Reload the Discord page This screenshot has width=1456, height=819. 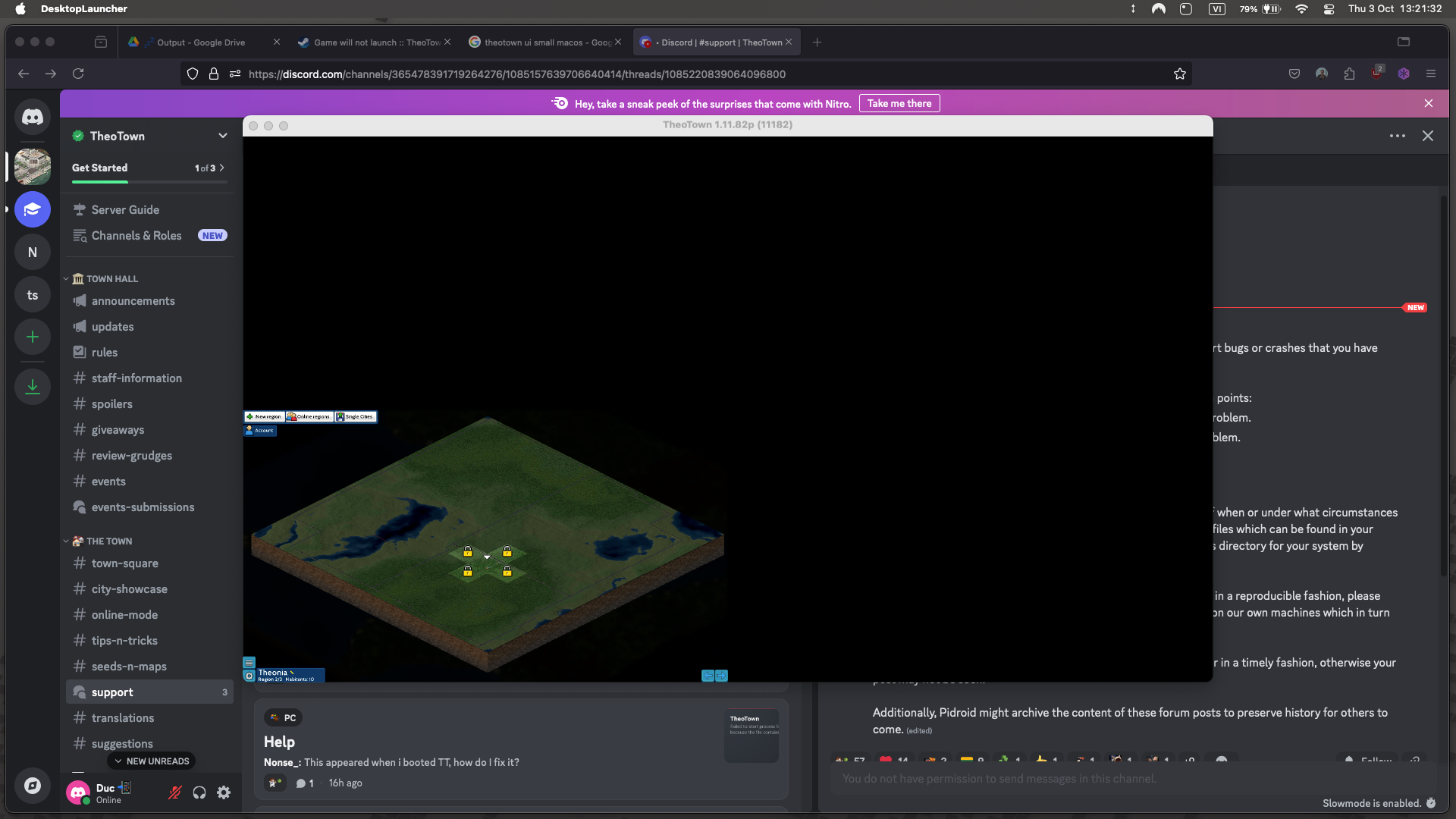click(78, 74)
